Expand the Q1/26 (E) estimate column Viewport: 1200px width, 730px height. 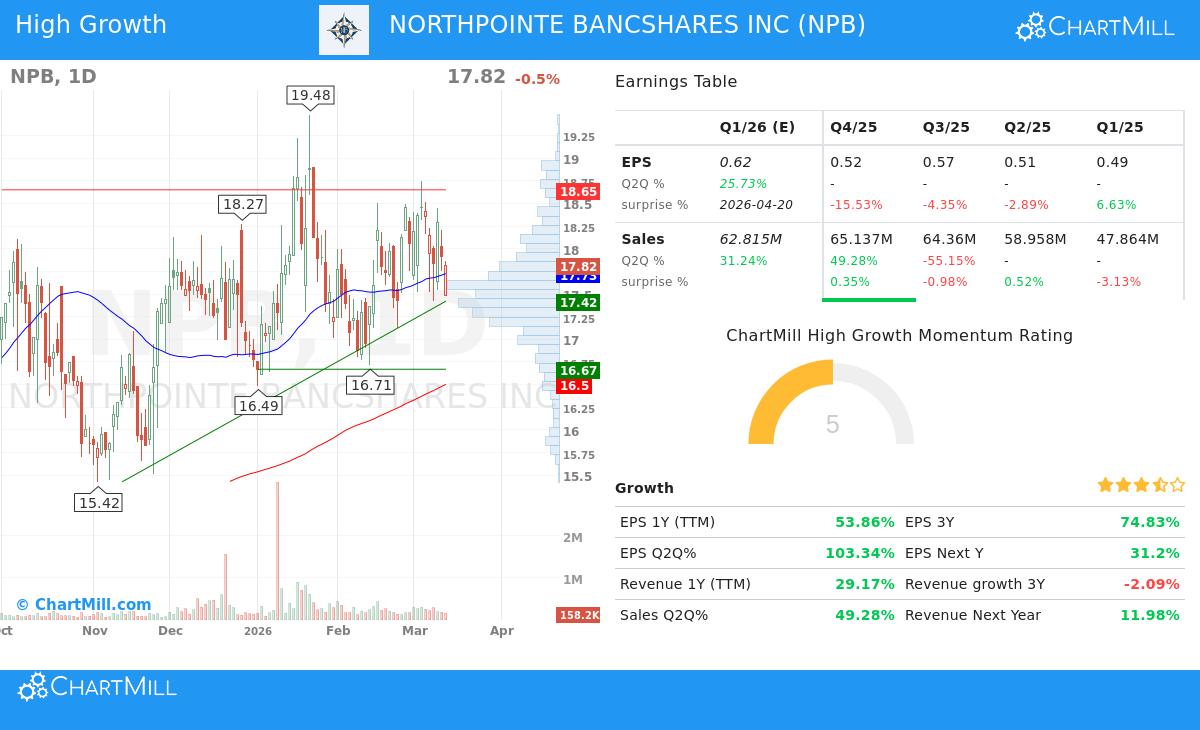click(x=757, y=127)
